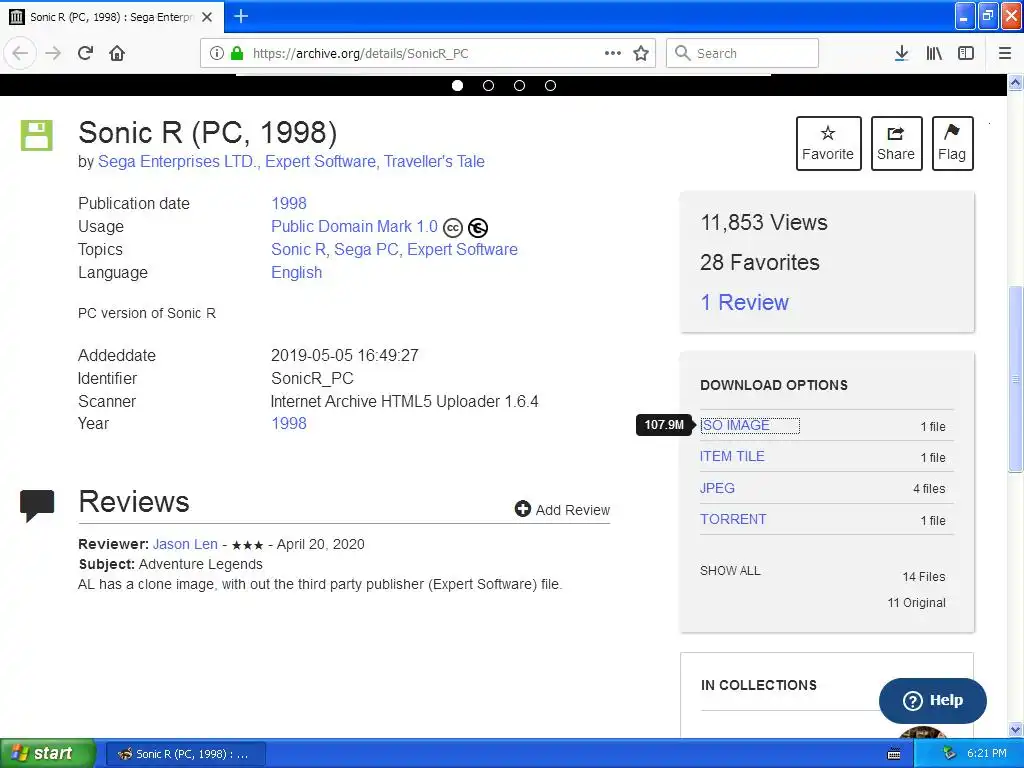Click the Reviews speech bubble icon
The height and width of the screenshot is (768, 1024).
coord(37,505)
